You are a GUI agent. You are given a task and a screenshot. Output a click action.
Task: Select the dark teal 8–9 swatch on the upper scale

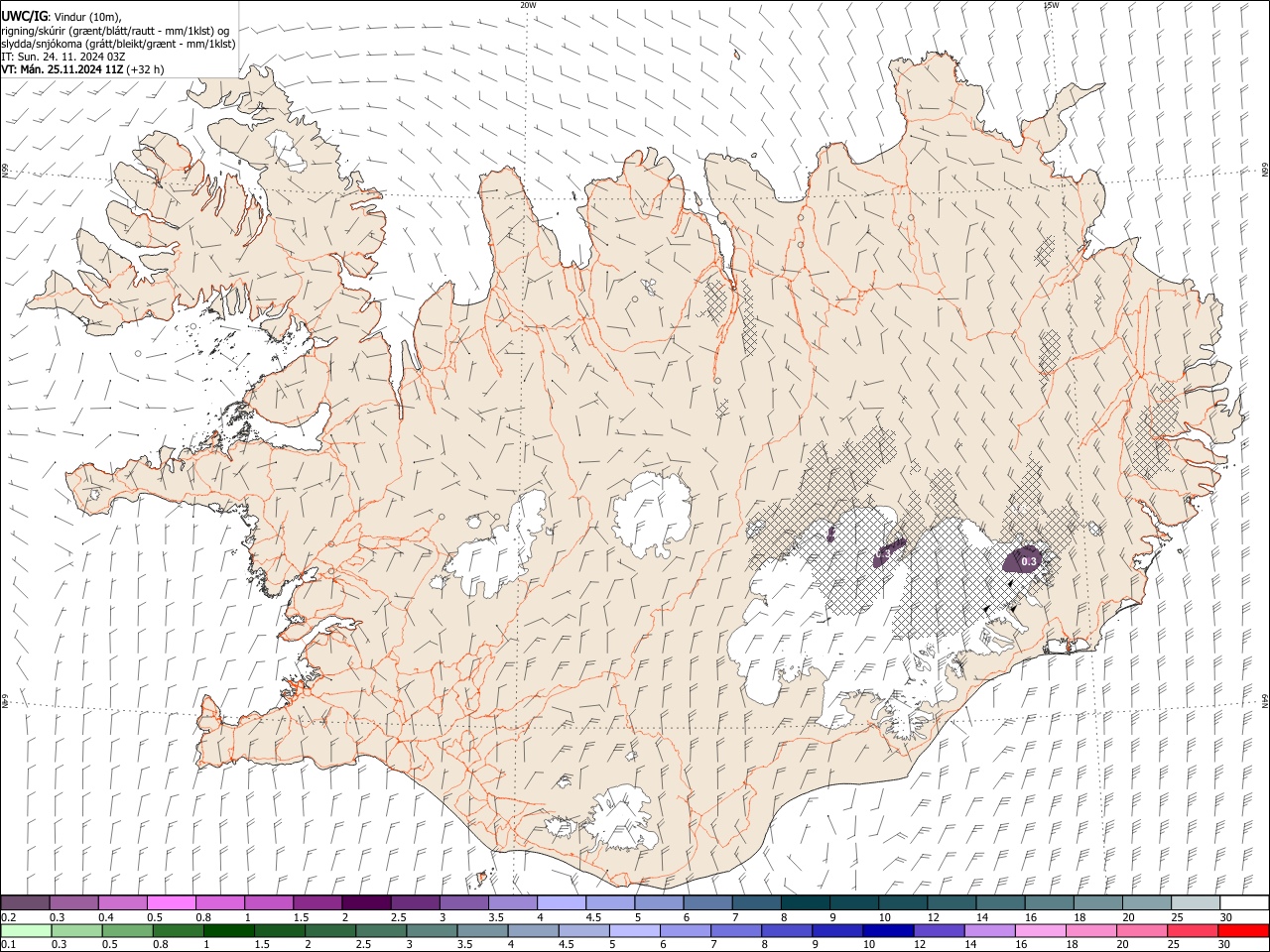pyautogui.click(x=807, y=902)
